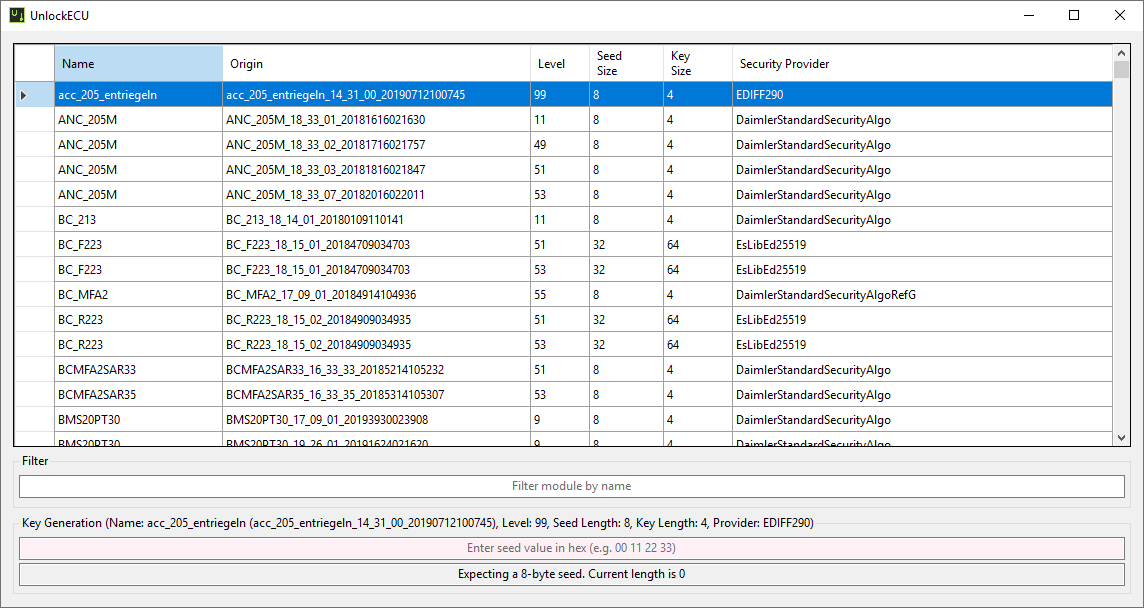Screen dimensions: 1144x608
Task: Select origin BC_MFA2_17_09_01_20184914104936
Action: click(x=376, y=294)
